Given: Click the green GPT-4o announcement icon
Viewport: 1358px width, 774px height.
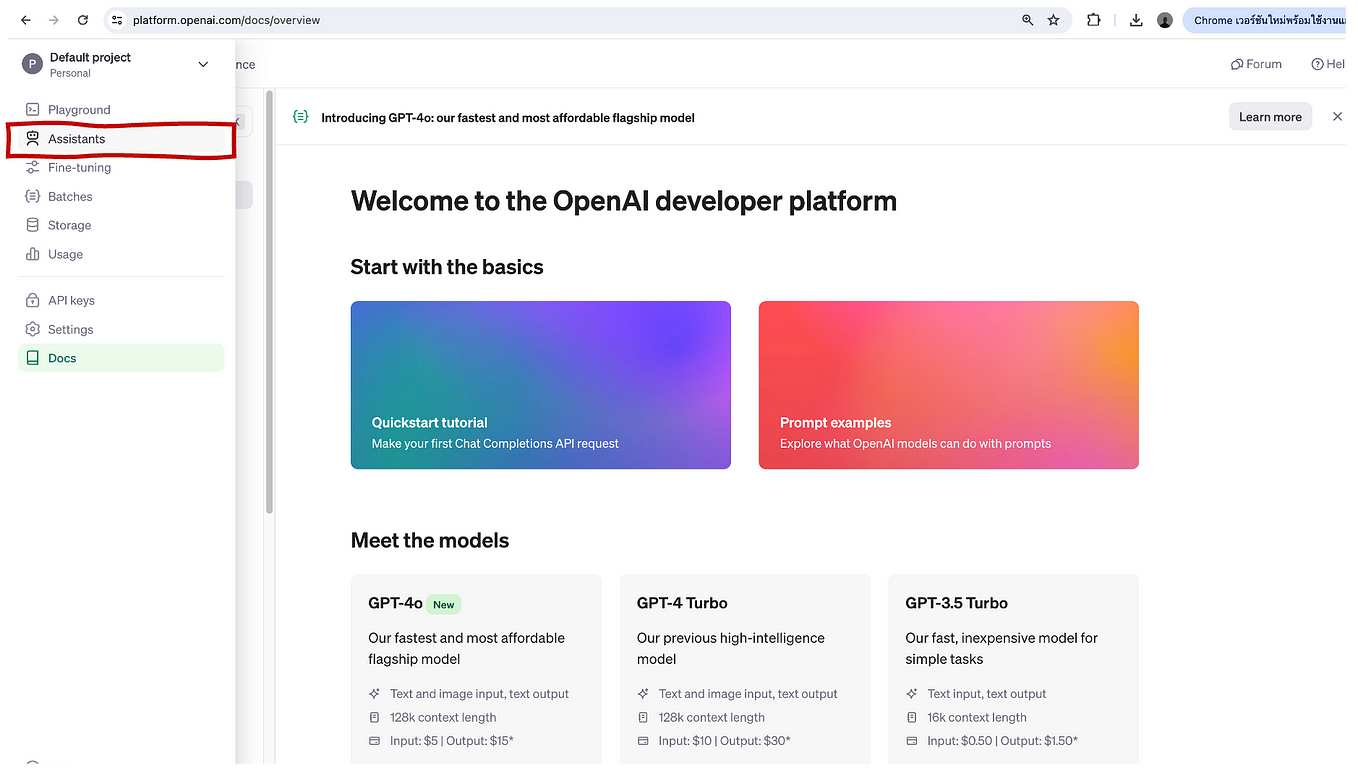Looking at the screenshot, I should click(300, 117).
